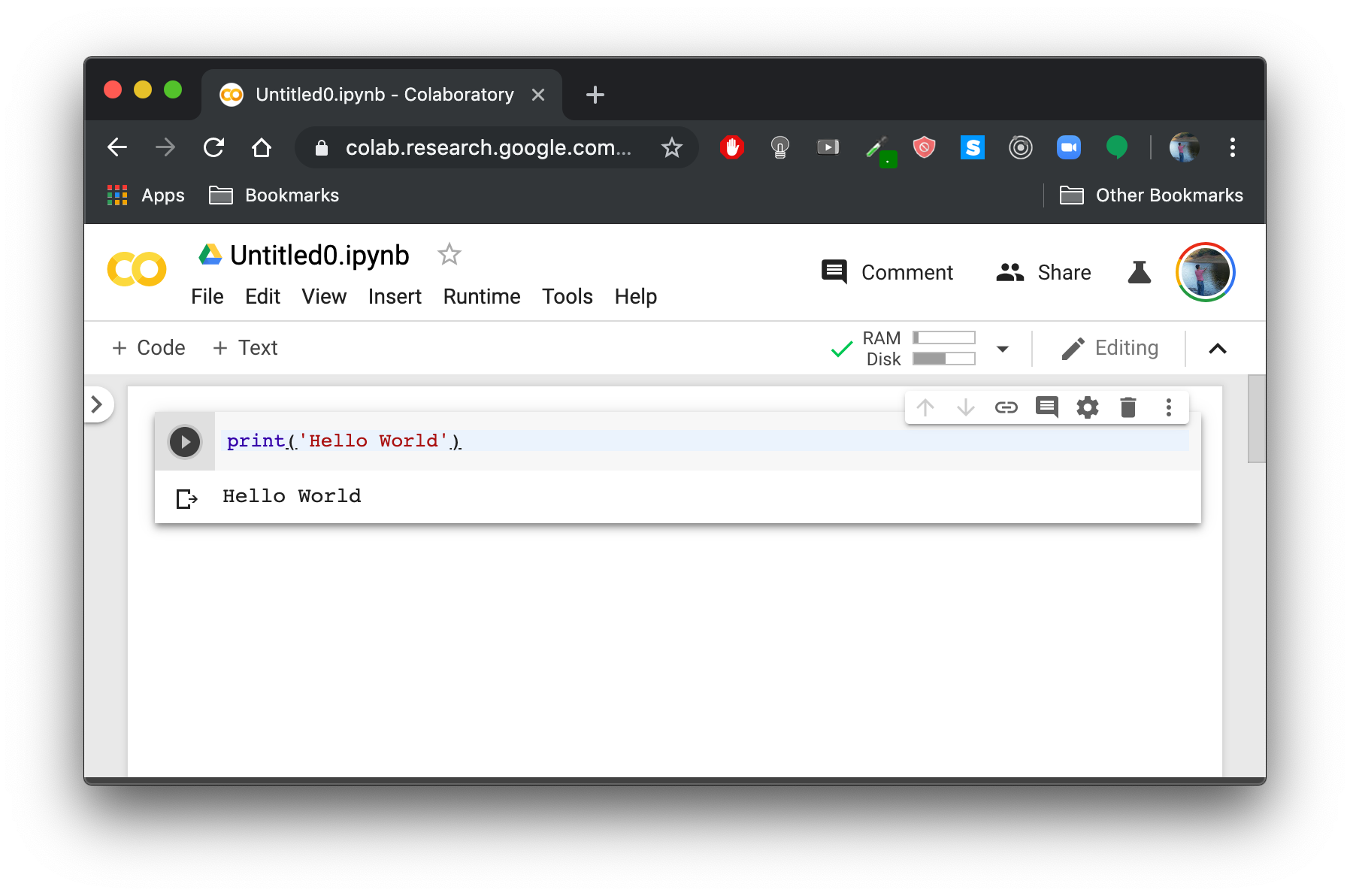Image resolution: width=1350 pixels, height=896 pixels.
Task: Open the Apps shortcut
Action: (x=146, y=195)
